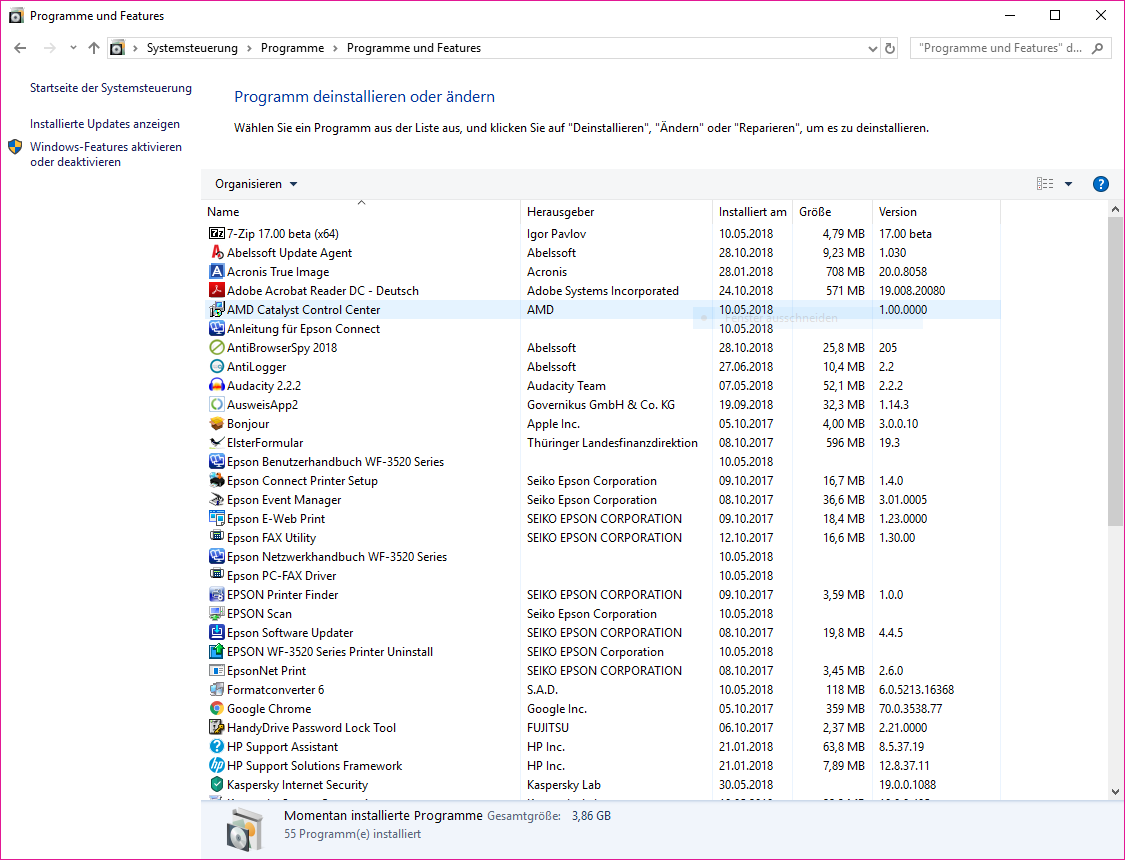The height and width of the screenshot is (860, 1125).
Task: Click the 7-Zip program icon
Action: (x=217, y=233)
